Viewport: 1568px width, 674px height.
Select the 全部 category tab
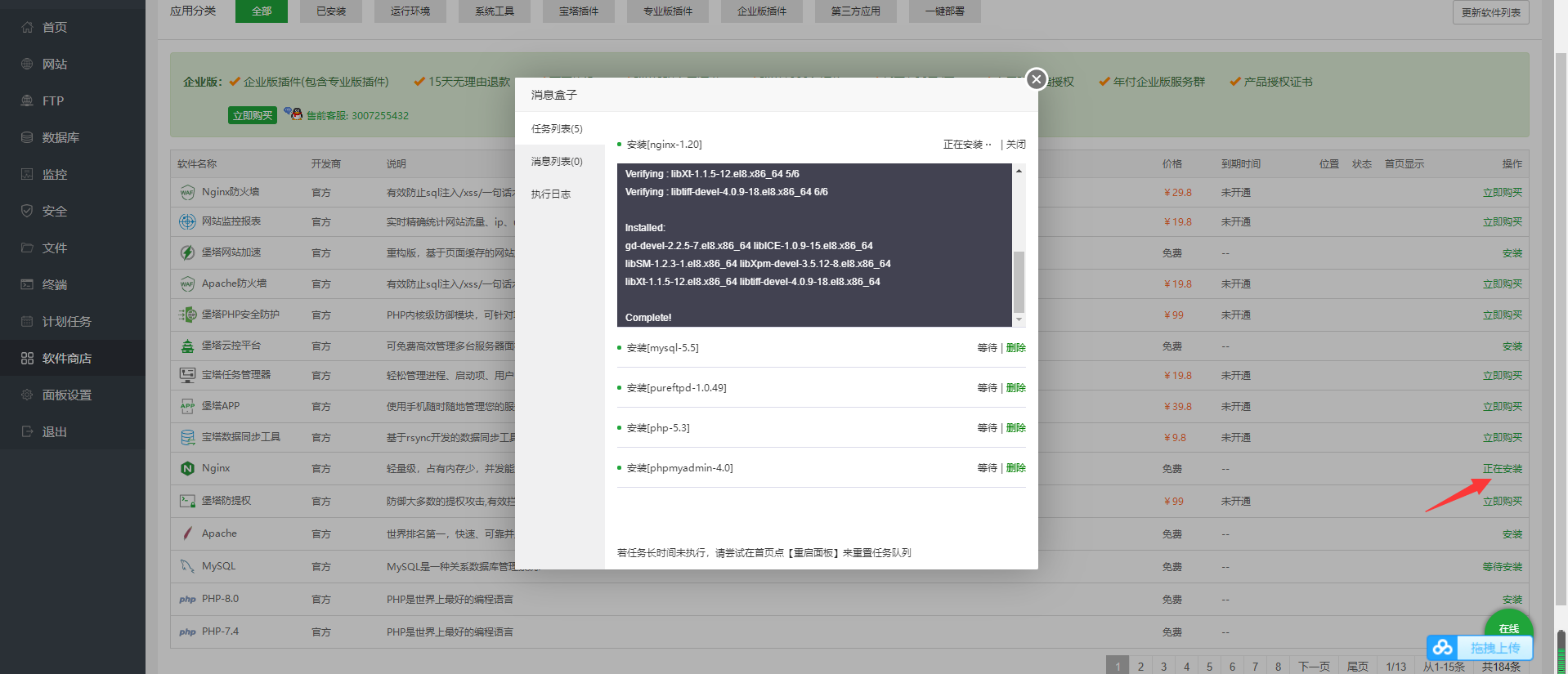pos(262,11)
